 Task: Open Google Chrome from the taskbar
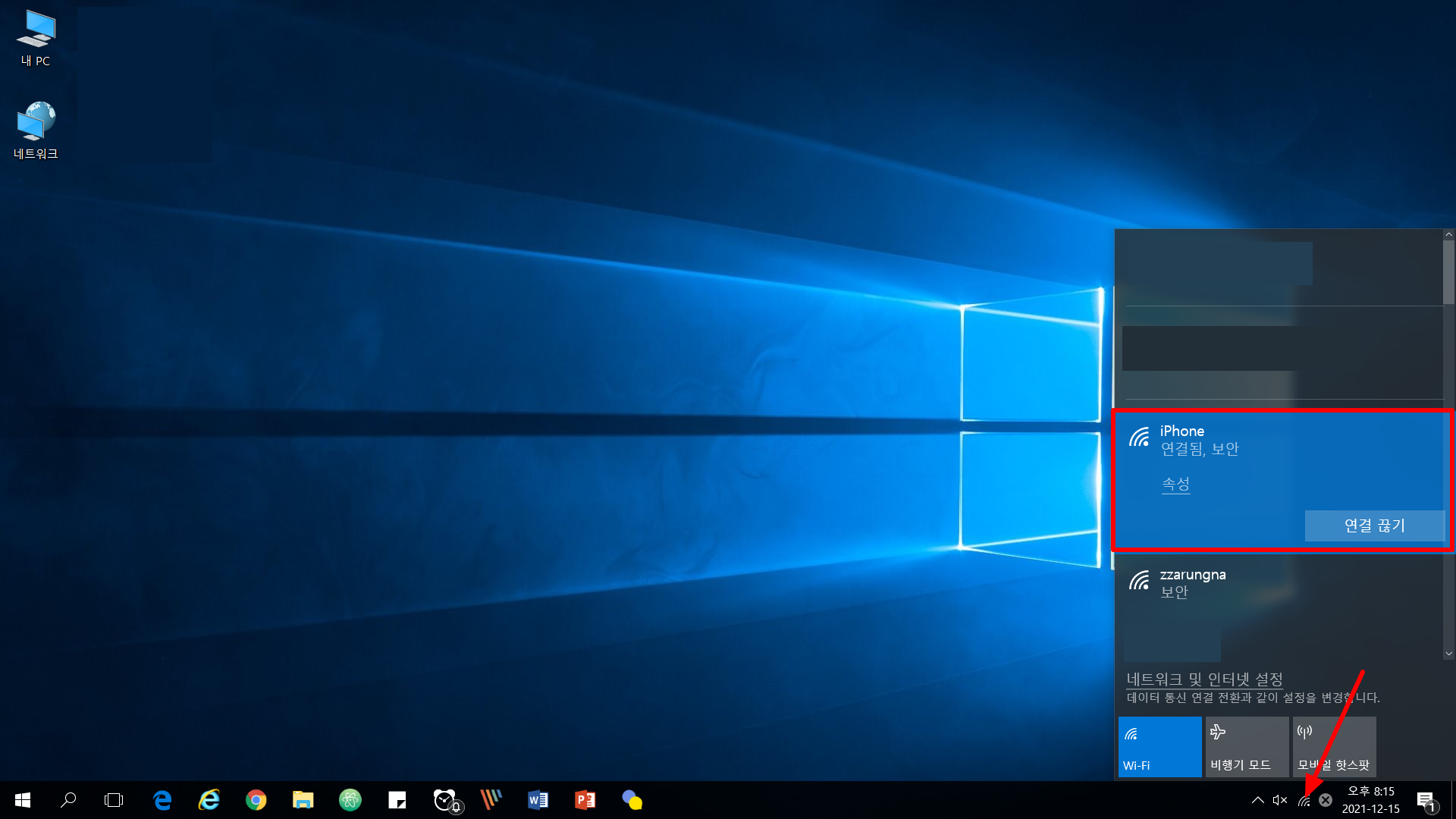[x=256, y=800]
